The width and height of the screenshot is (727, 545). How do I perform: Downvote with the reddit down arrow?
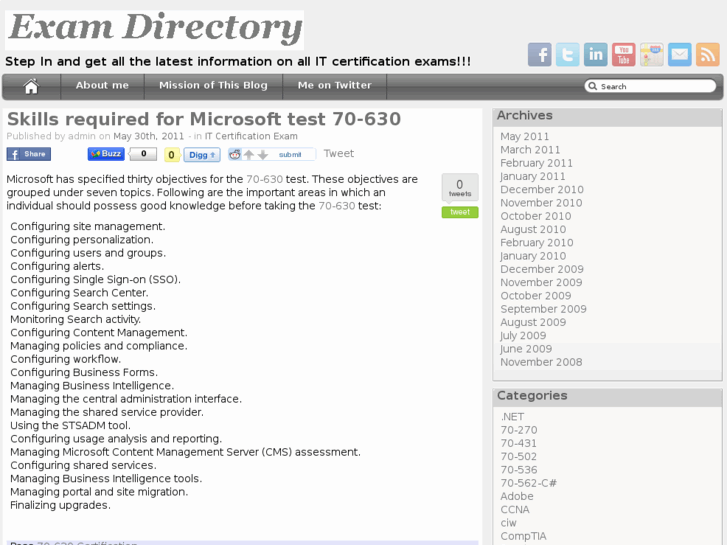263,154
